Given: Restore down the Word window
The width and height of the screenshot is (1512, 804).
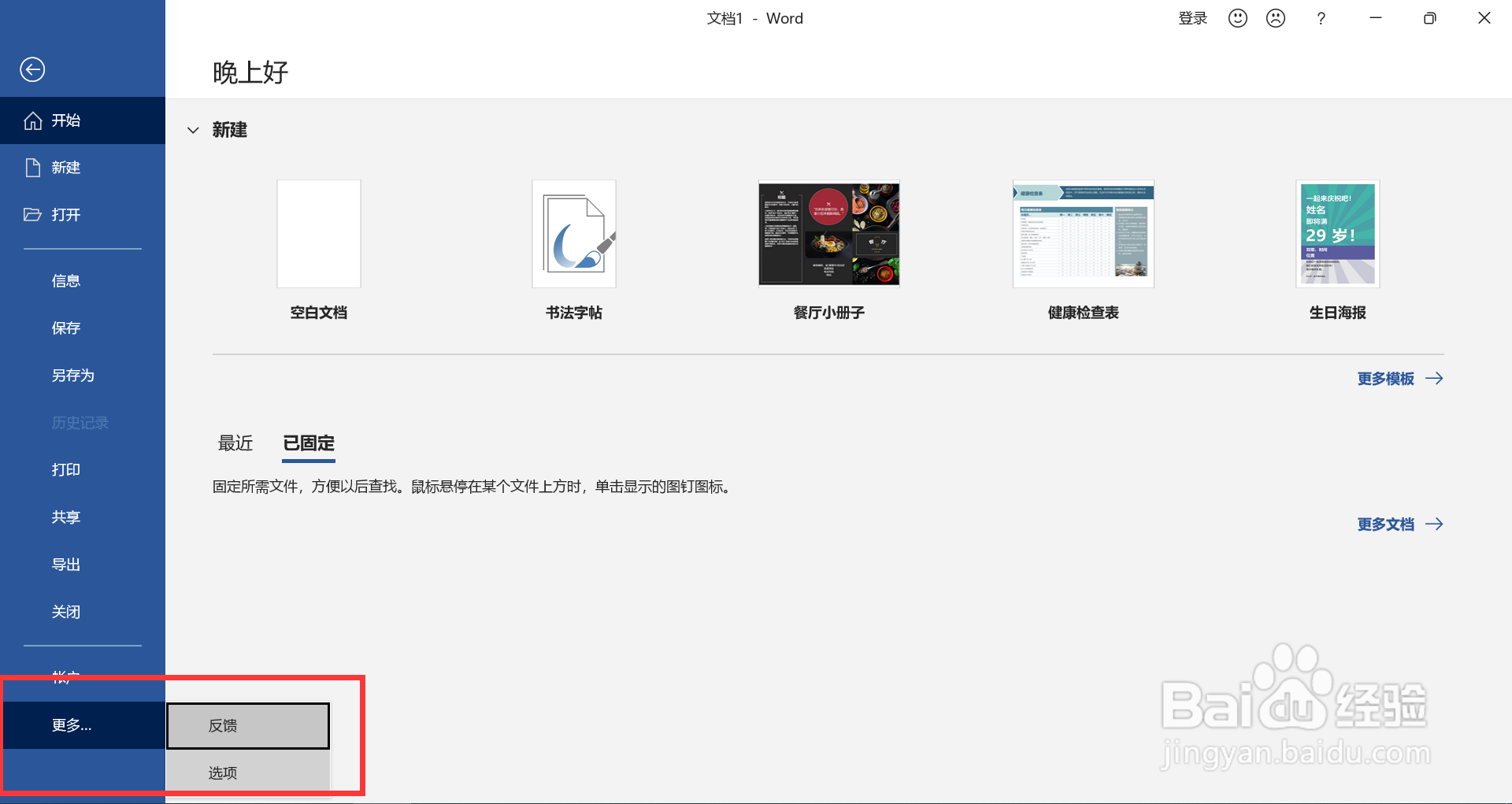Looking at the screenshot, I should pyautogui.click(x=1430, y=18).
